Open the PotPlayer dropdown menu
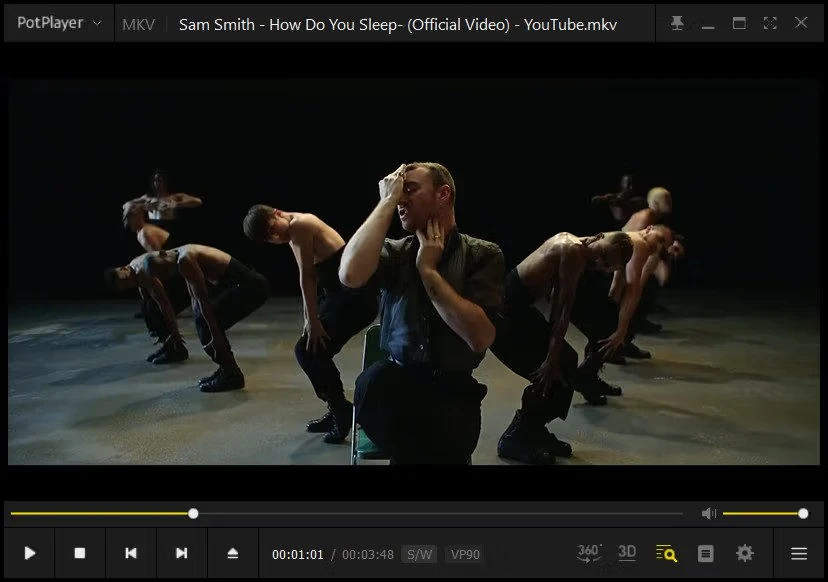The image size is (828, 582). coord(58,23)
